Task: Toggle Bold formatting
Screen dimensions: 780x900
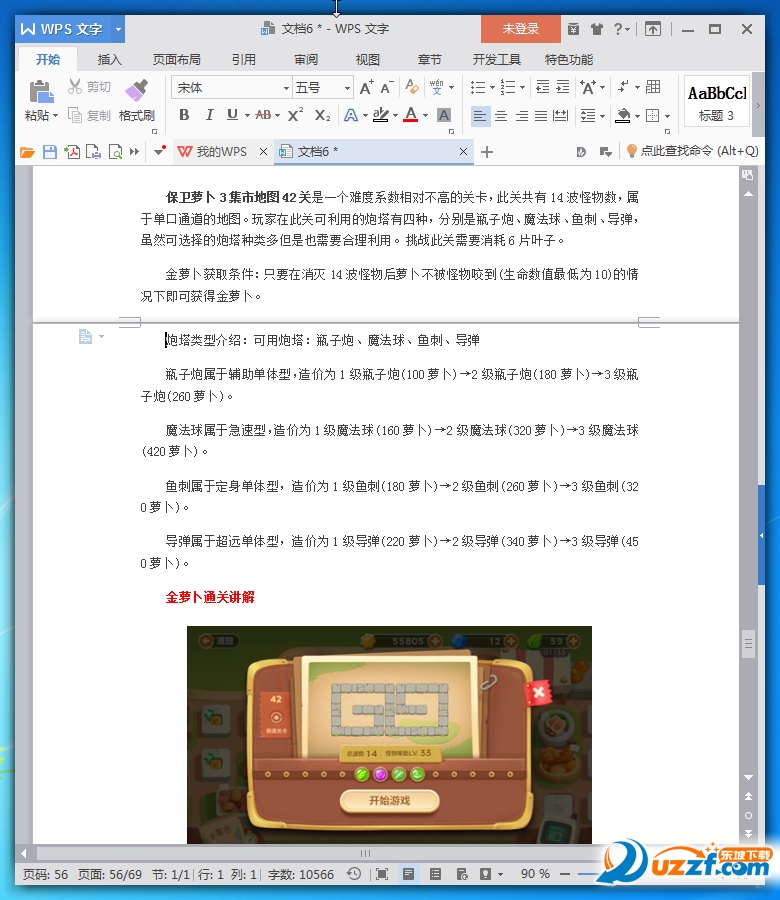Action: (x=184, y=115)
